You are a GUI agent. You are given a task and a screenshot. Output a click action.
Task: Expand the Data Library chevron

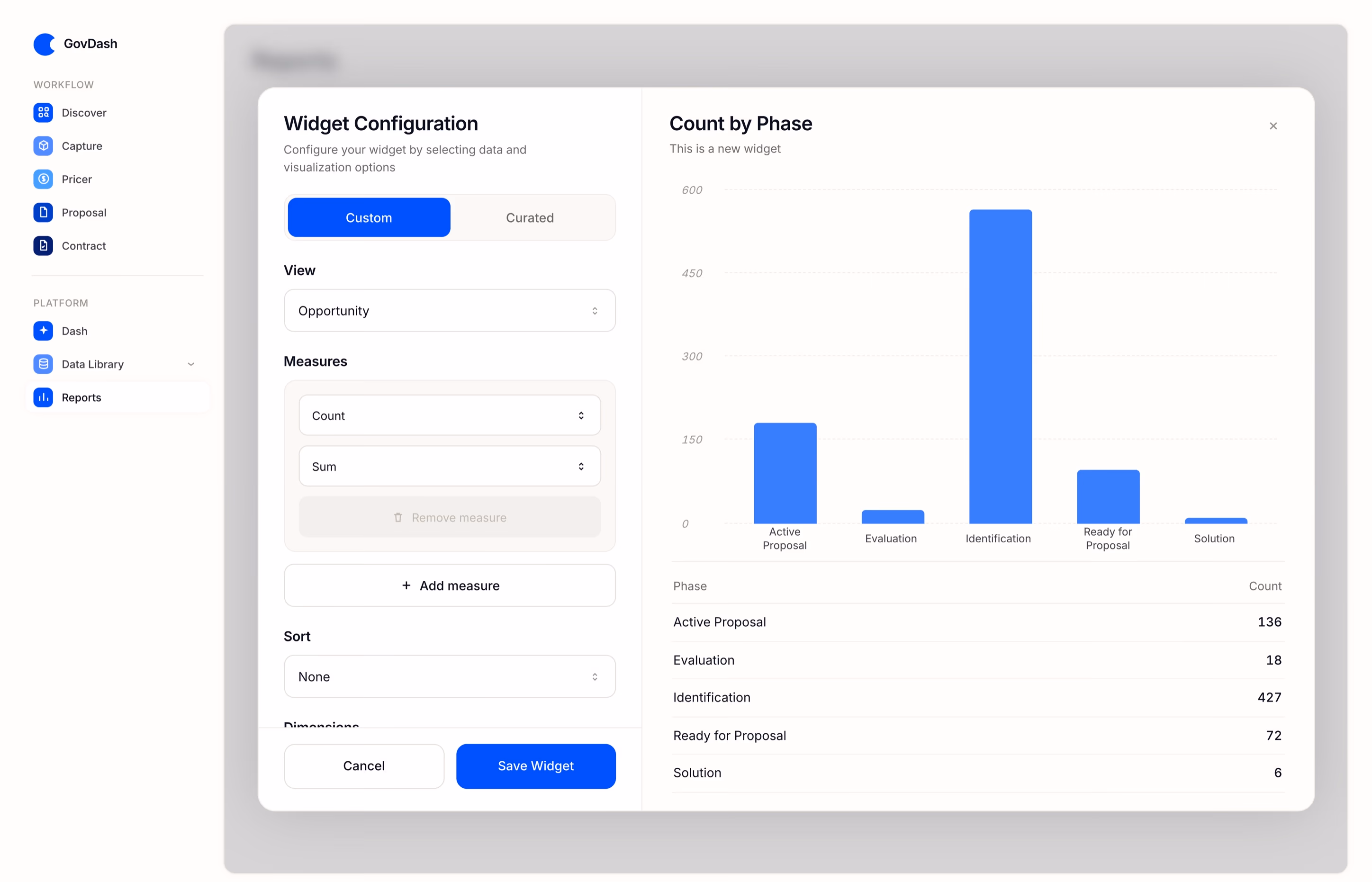pyautogui.click(x=191, y=364)
